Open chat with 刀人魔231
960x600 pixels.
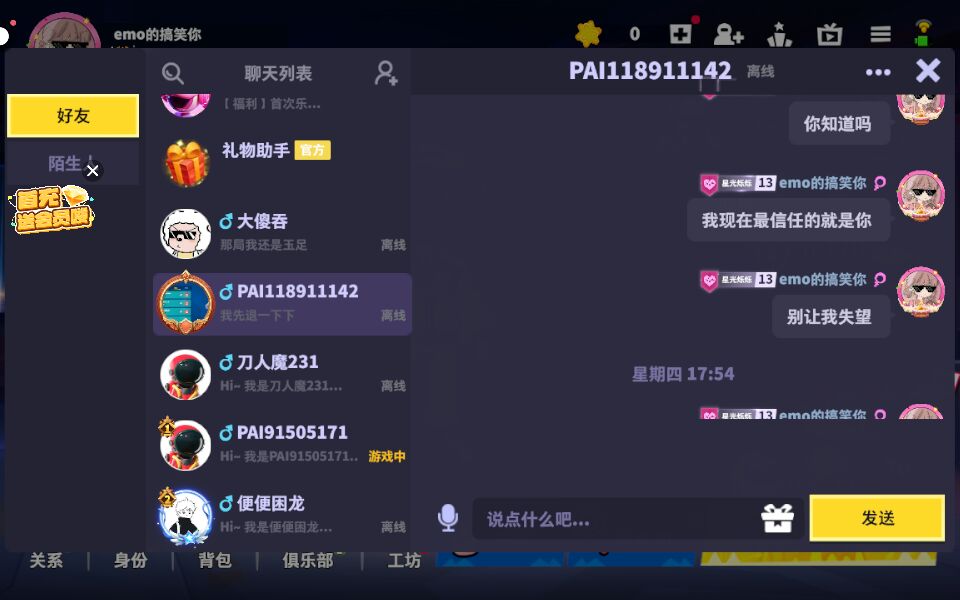click(282, 374)
